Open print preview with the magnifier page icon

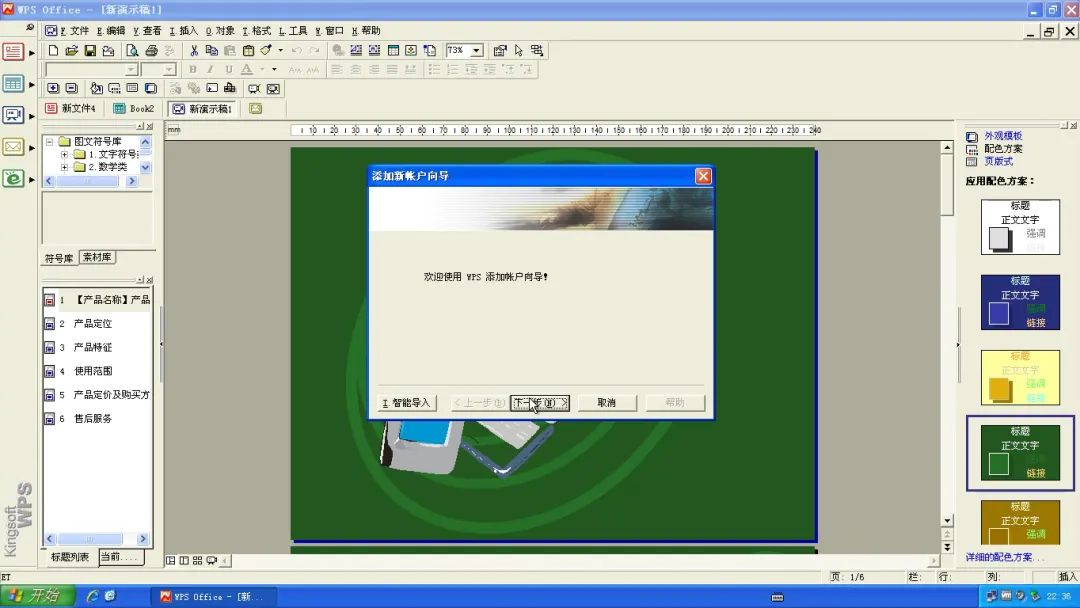point(132,50)
